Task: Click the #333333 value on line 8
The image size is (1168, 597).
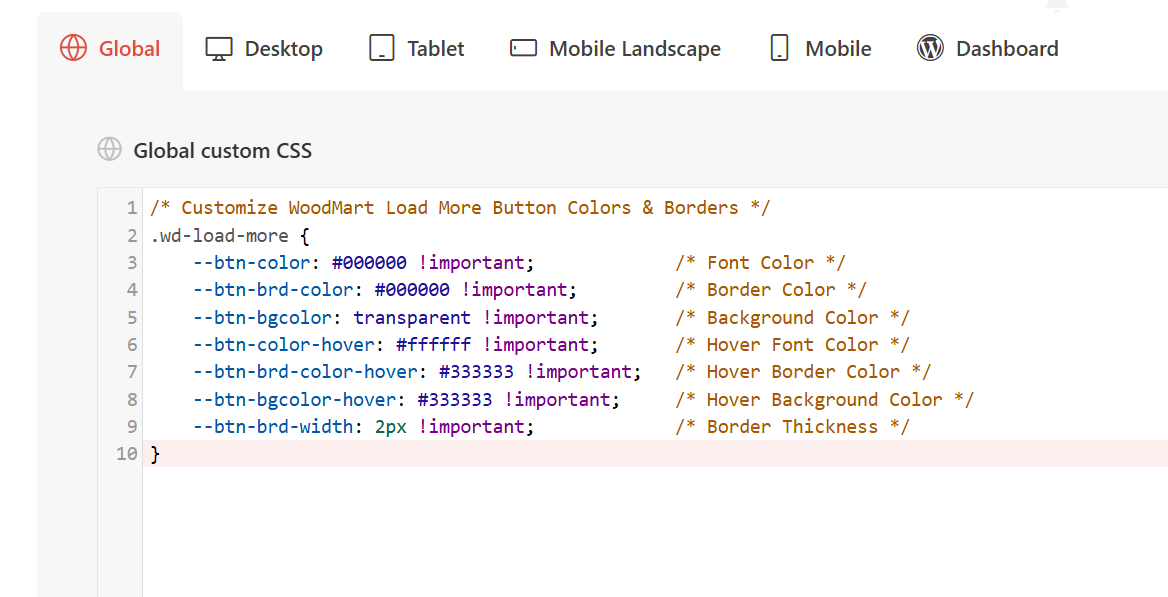Action: click(455, 399)
